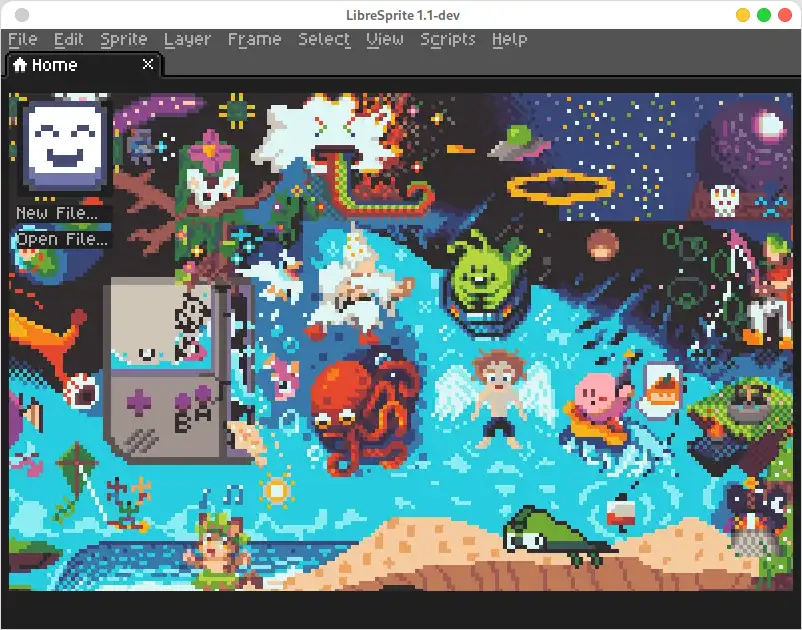Screen dimensions: 802x630
Task: Click the Open File... link
Action: coord(62,239)
